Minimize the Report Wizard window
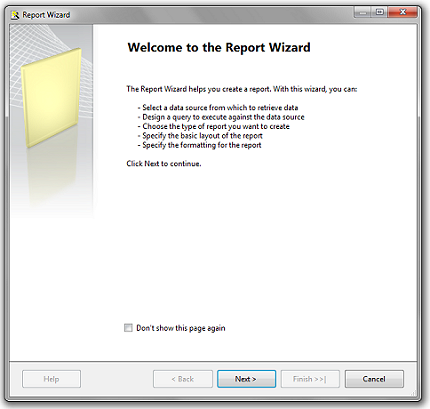 363,12
